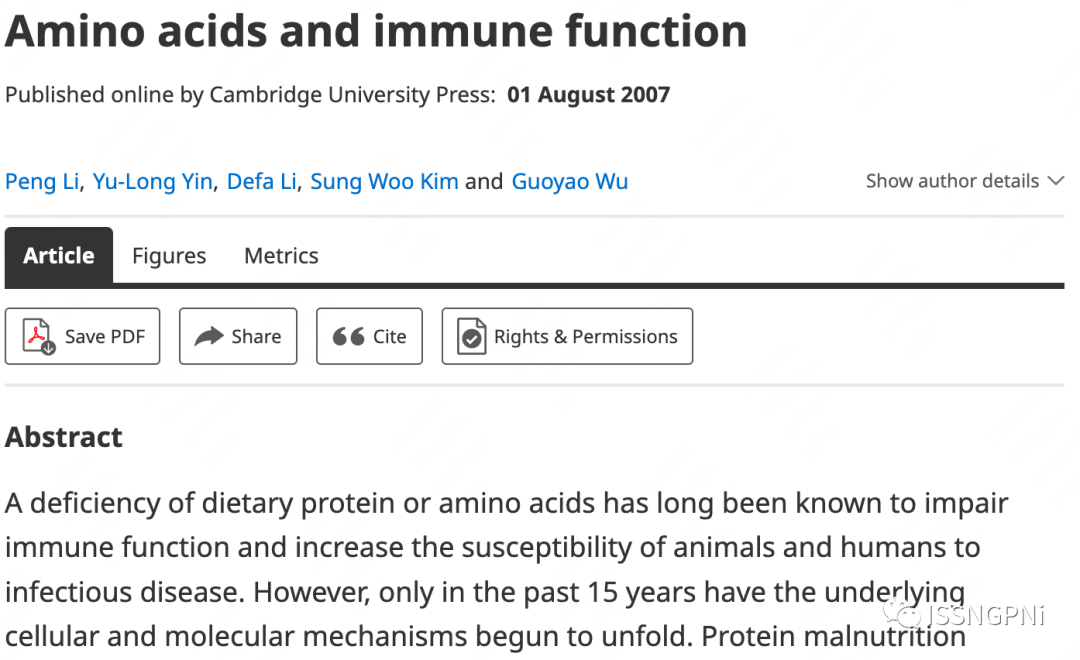Open author Peng Li's link
Image resolution: width=1080 pixels, height=660 pixels.
tap(42, 182)
